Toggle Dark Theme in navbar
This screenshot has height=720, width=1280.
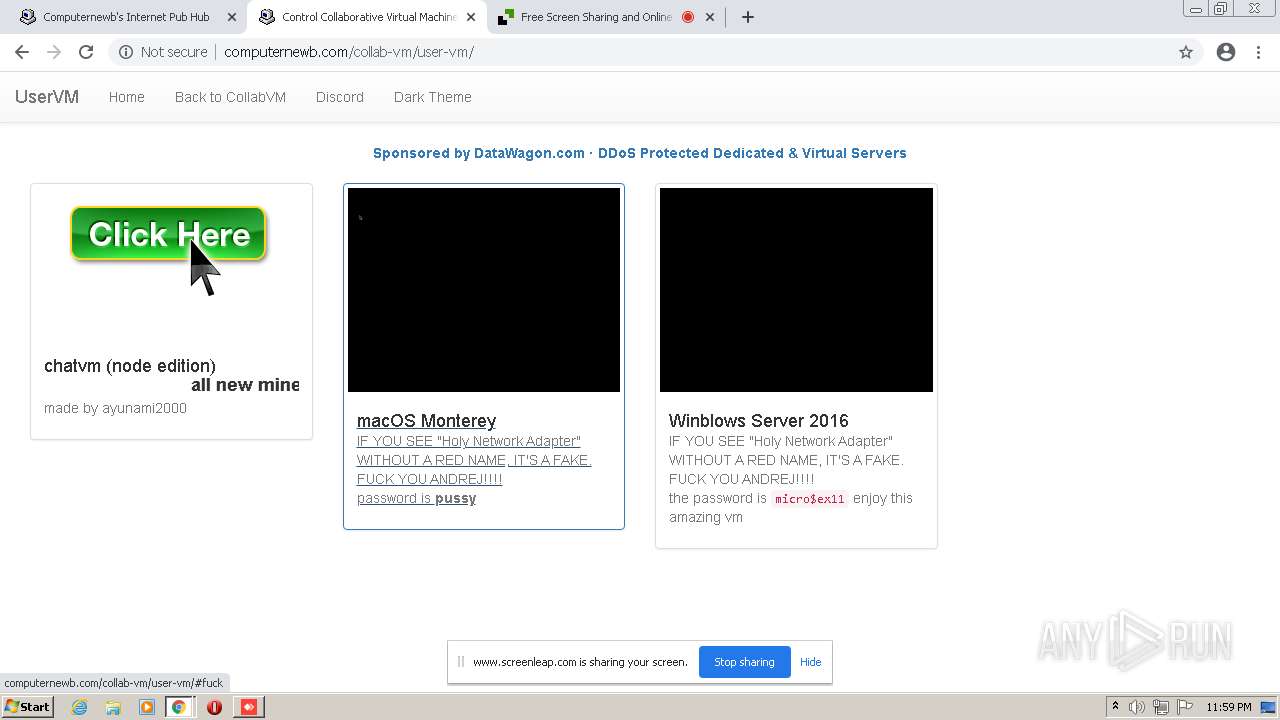(x=432, y=97)
